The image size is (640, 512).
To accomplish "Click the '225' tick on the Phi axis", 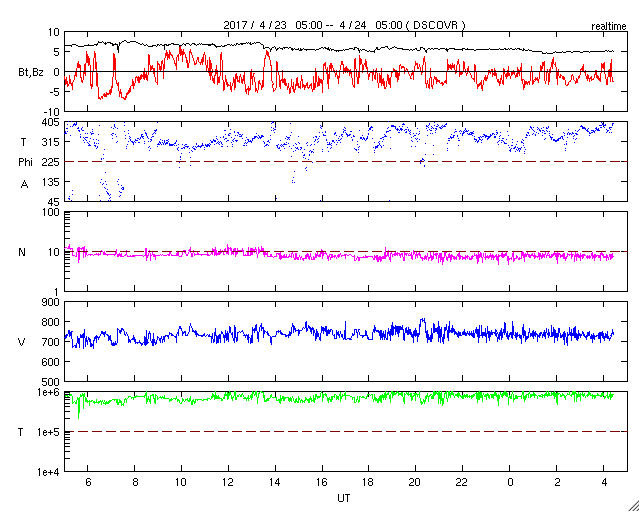I will pyautogui.click(x=51, y=162).
